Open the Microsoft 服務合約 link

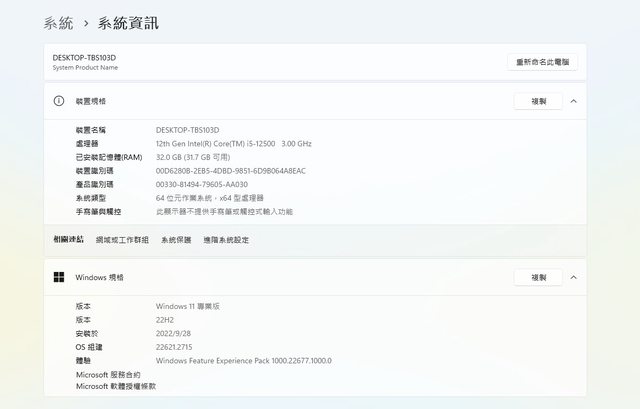click(x=108, y=374)
